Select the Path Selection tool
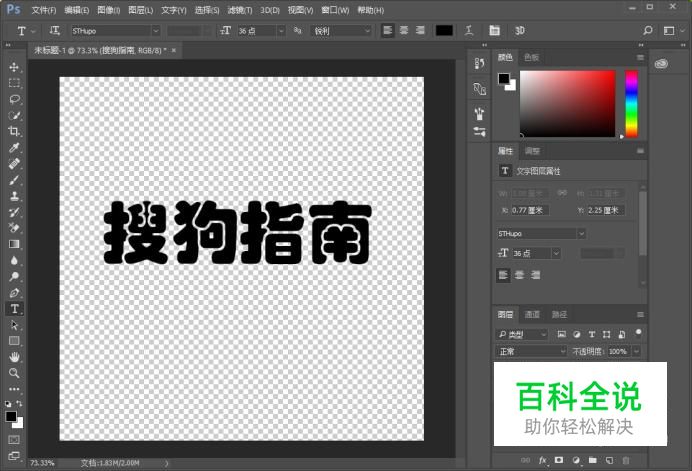Screen dimensions: 692x471 [14, 325]
